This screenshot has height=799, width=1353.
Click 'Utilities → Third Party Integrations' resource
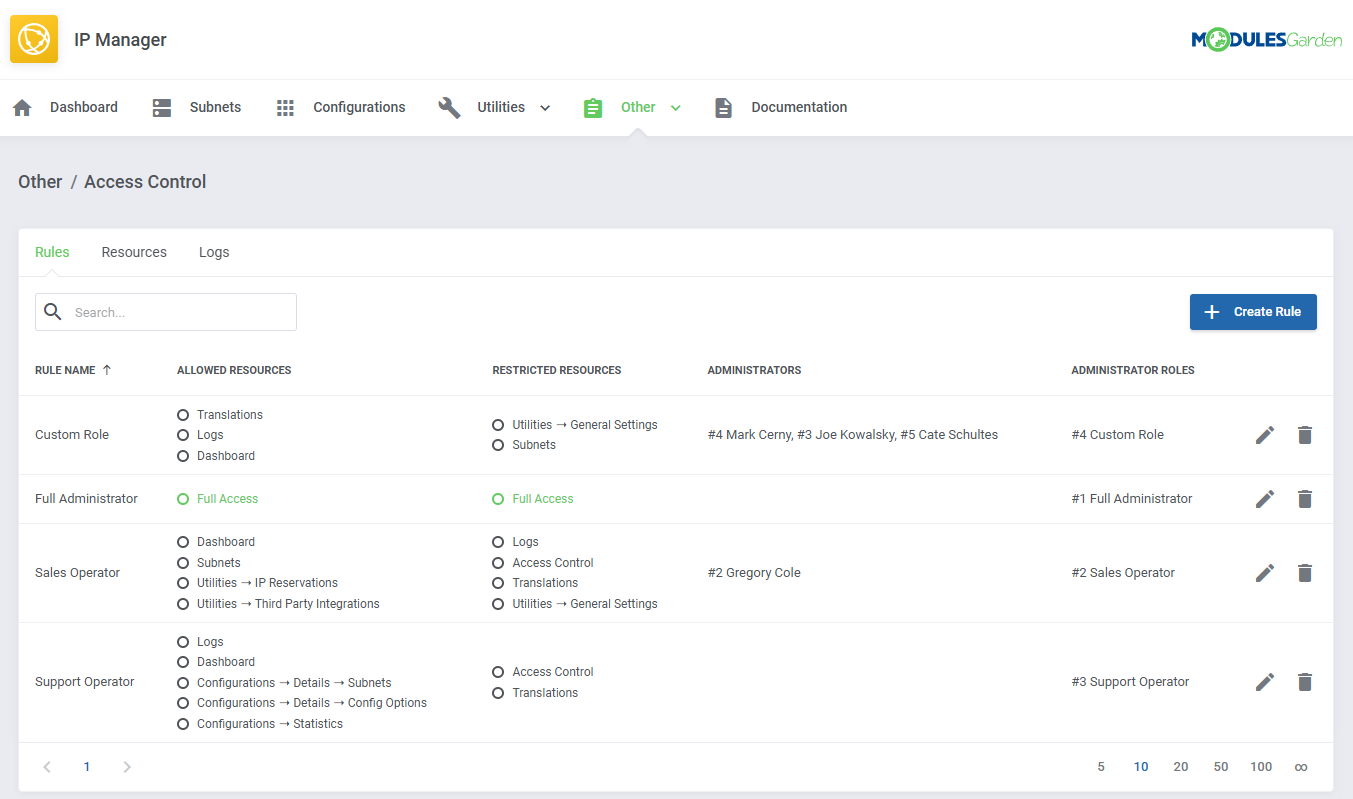click(x=288, y=604)
